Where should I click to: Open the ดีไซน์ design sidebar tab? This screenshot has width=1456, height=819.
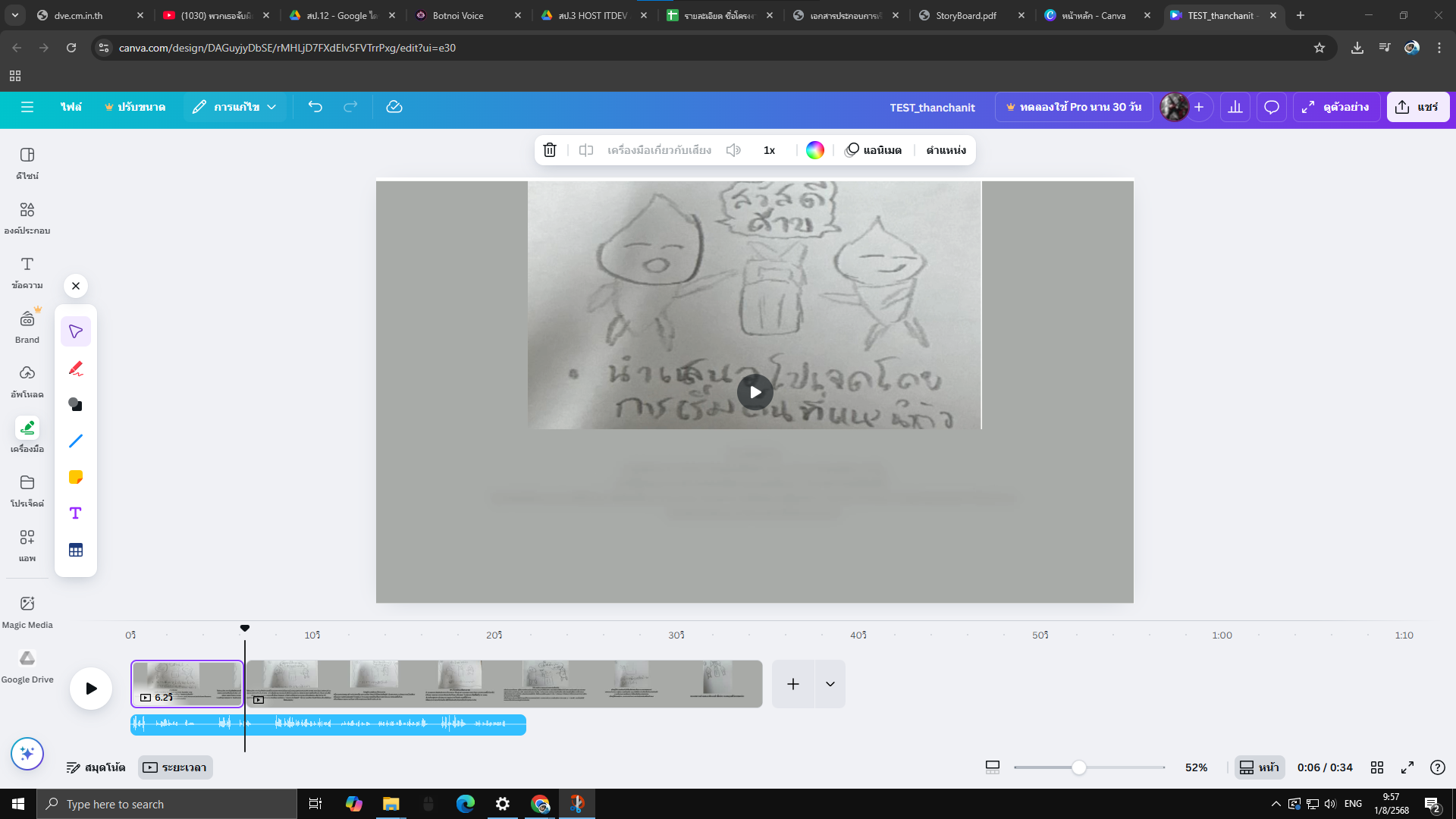pyautogui.click(x=27, y=162)
